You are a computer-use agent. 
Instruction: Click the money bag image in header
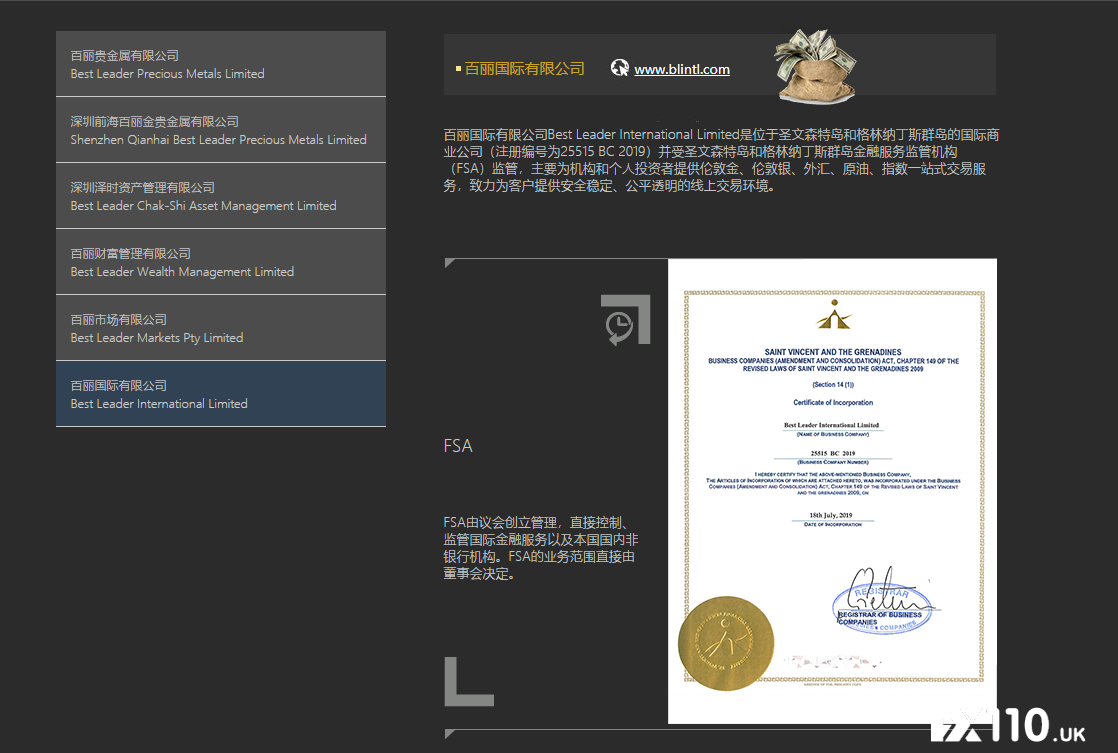(x=816, y=66)
